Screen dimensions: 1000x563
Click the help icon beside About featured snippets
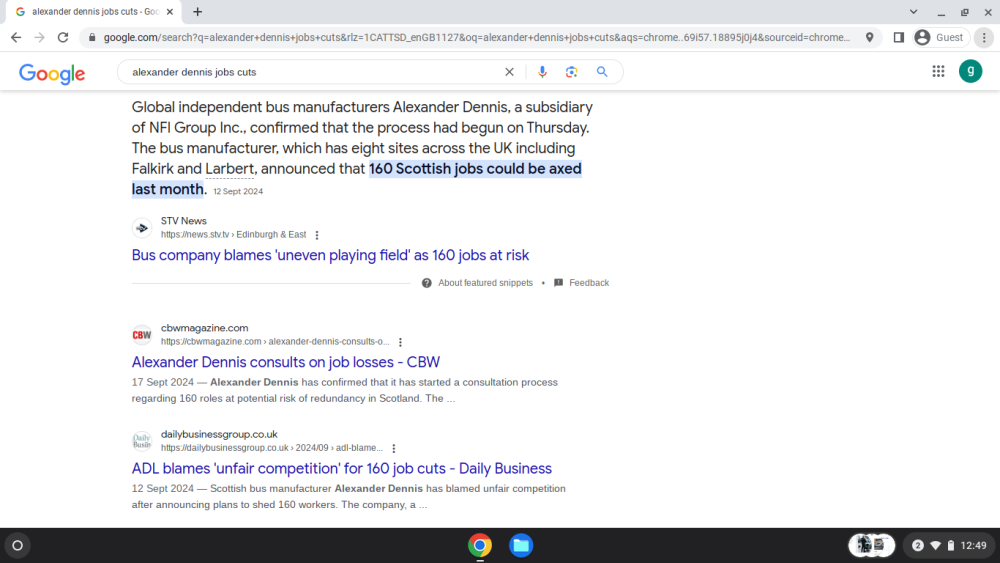point(427,283)
